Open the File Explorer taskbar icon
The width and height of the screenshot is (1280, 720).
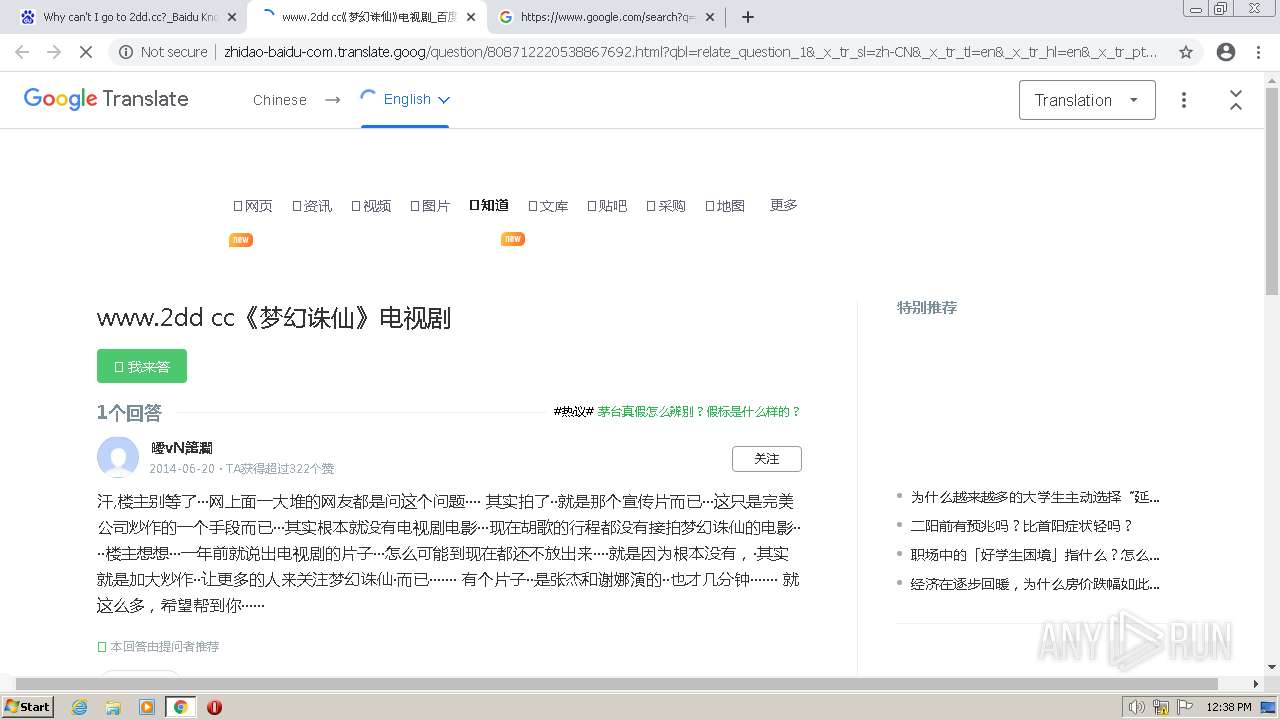click(x=113, y=707)
